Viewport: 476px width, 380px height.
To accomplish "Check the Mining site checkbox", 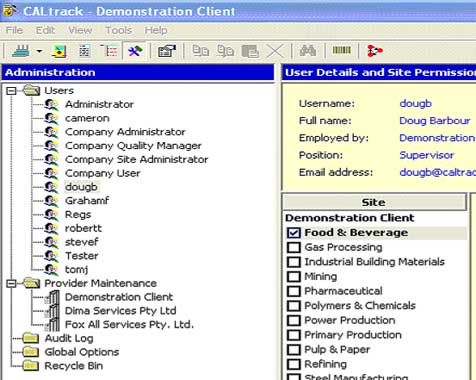I will tap(294, 277).
